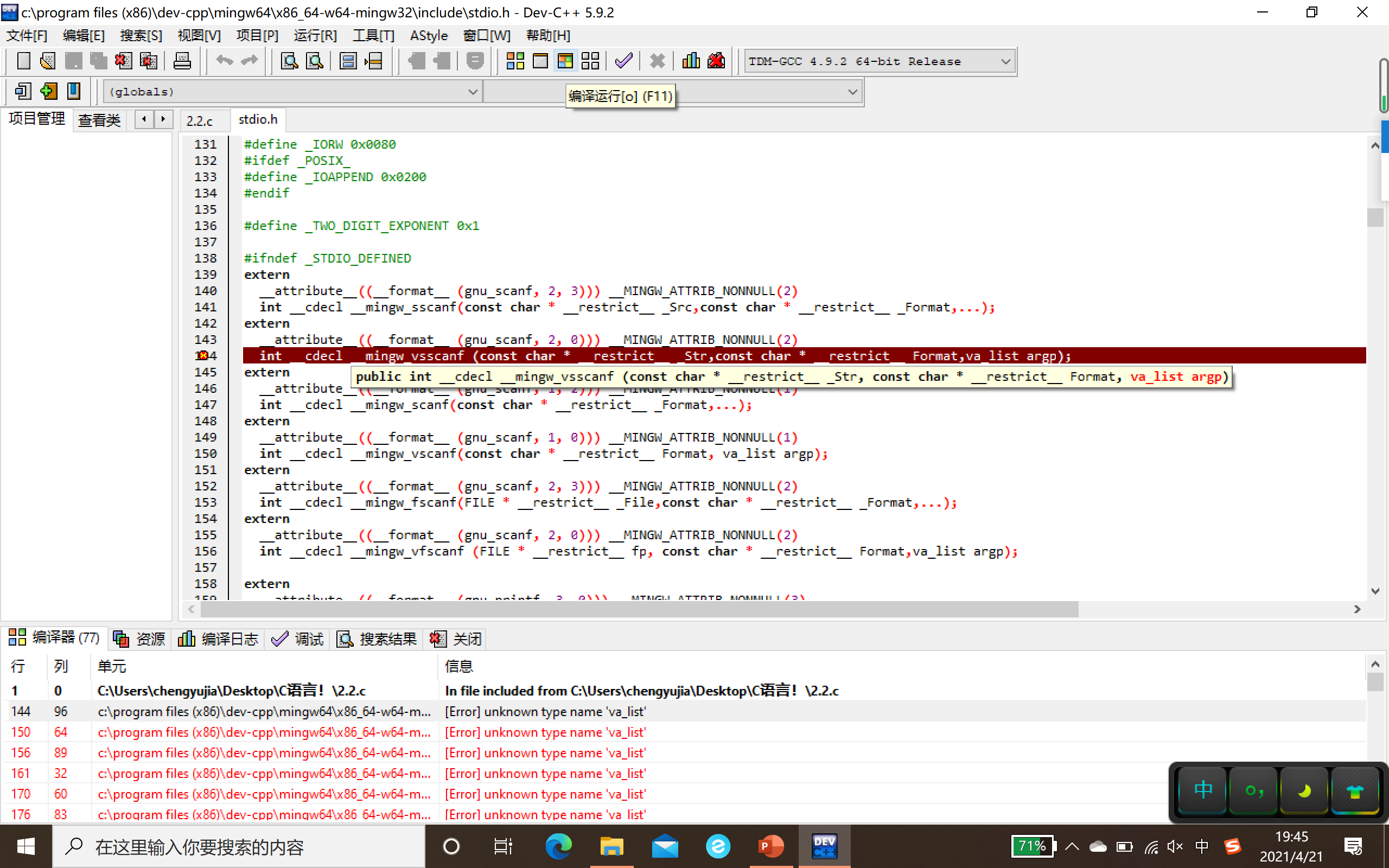This screenshot has width=1389, height=868.
Task: Click the New file toolbar icon
Action: [23, 61]
